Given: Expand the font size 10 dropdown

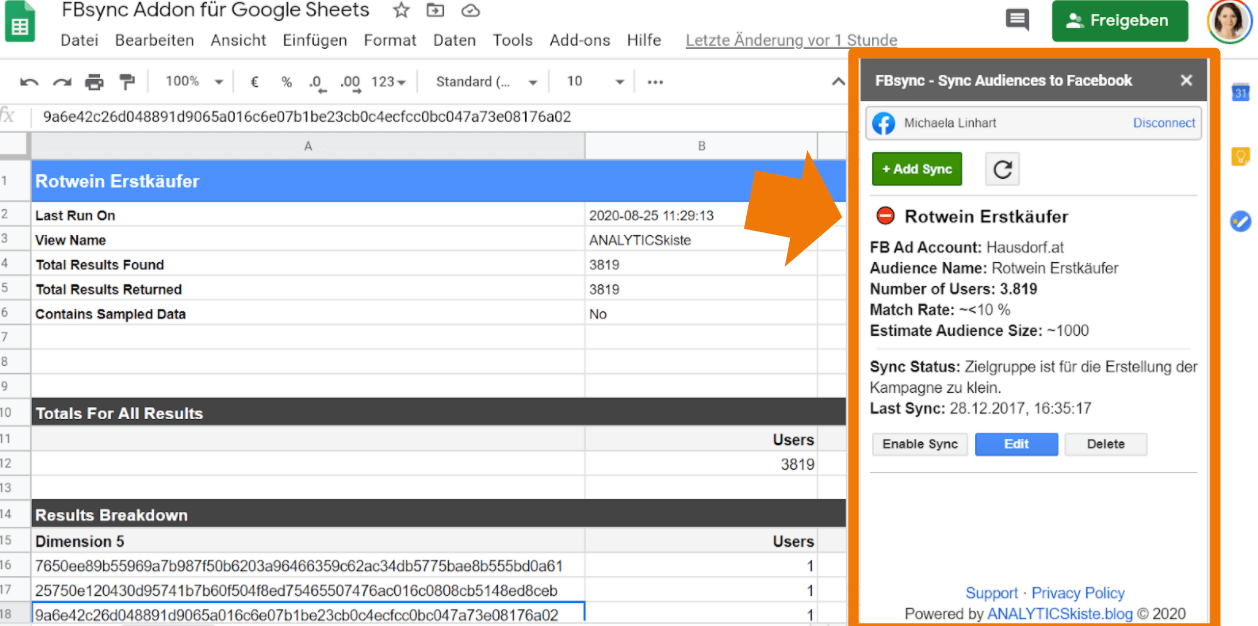Looking at the screenshot, I should 595,82.
